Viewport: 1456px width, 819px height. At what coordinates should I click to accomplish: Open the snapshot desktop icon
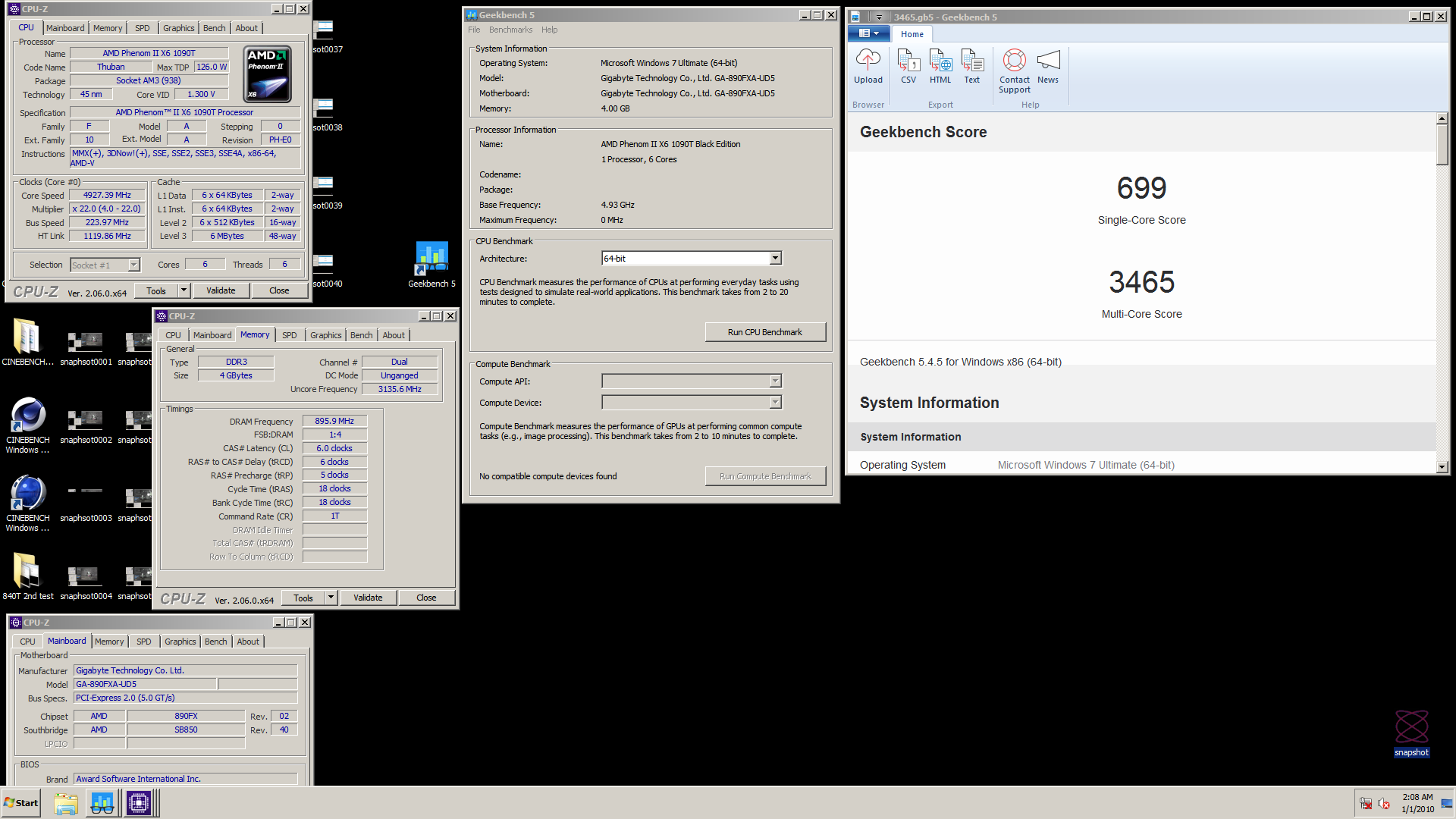tap(1411, 733)
